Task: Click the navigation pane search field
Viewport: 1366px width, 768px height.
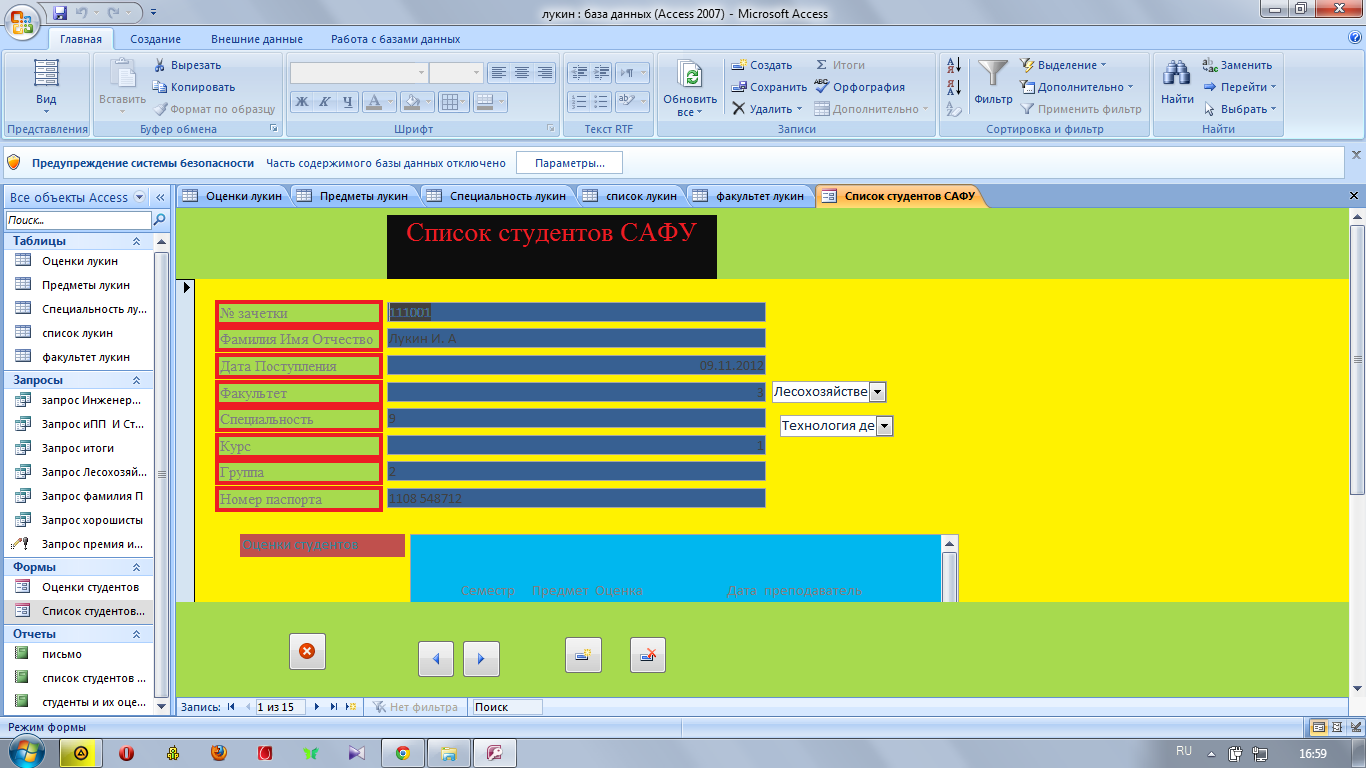Action: click(78, 220)
